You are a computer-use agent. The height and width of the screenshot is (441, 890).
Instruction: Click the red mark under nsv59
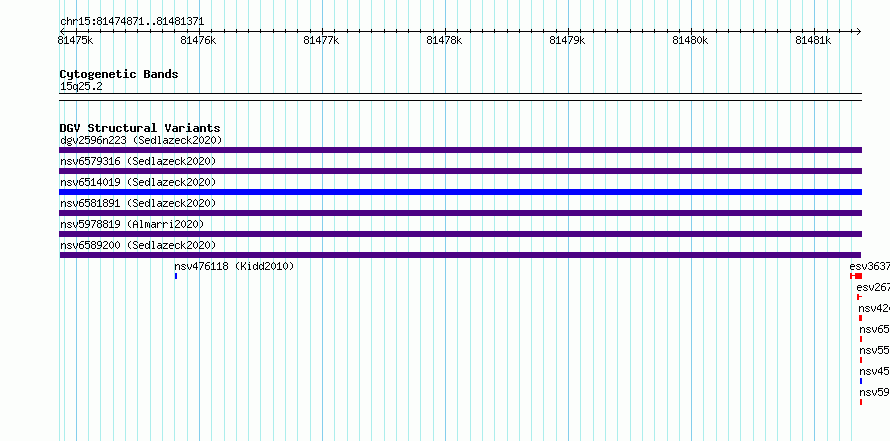861,402
